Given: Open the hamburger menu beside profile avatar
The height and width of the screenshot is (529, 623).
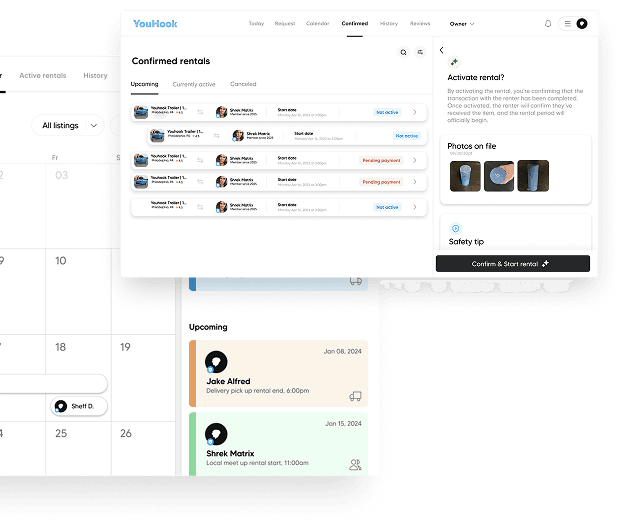Looking at the screenshot, I should coord(567,24).
